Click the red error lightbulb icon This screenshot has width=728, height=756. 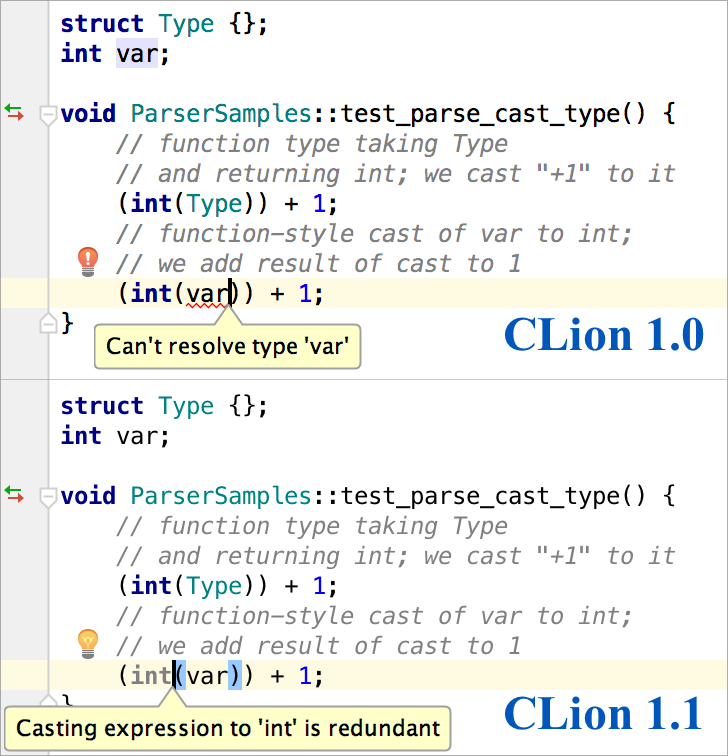(x=88, y=262)
